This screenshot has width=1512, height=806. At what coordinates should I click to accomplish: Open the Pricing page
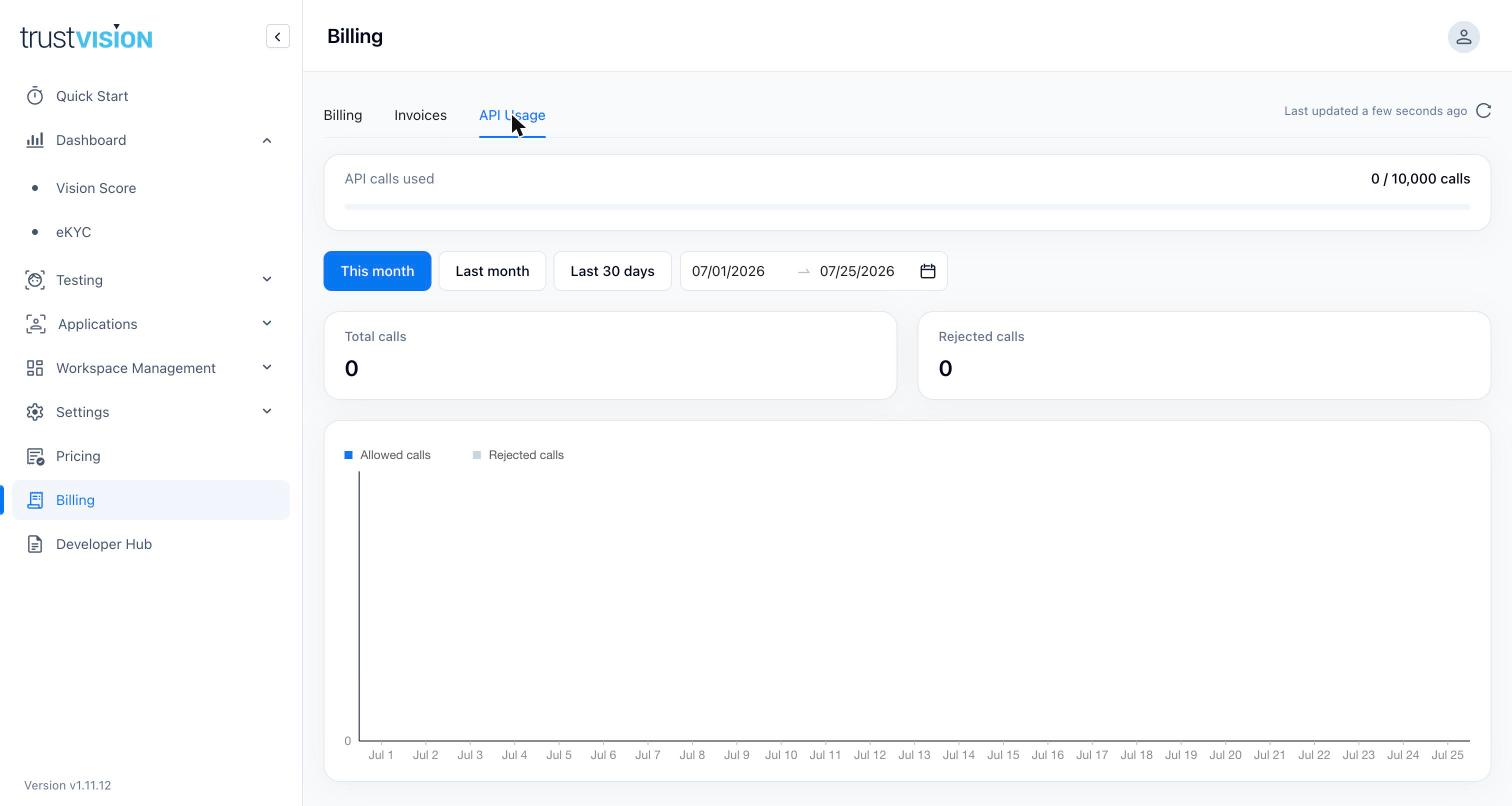click(x=78, y=456)
